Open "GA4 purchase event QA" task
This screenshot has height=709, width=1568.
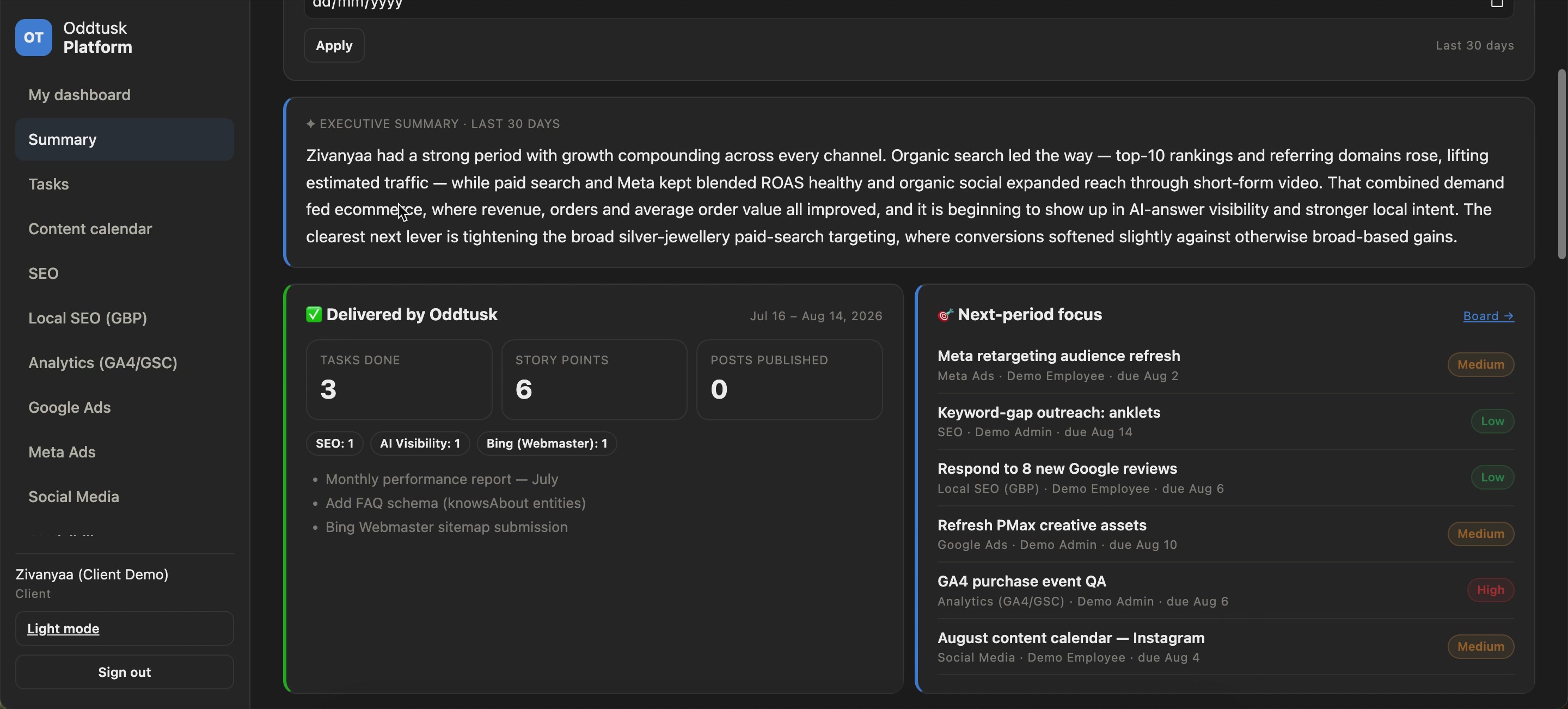point(1022,581)
